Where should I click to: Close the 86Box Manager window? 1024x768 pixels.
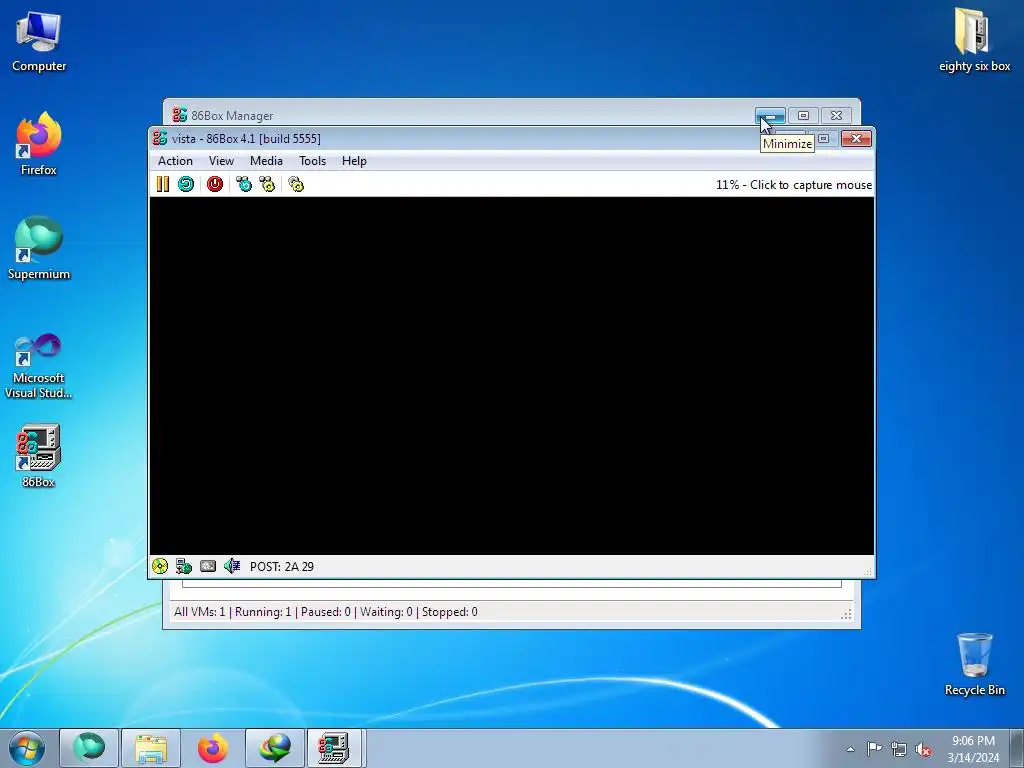(836, 116)
